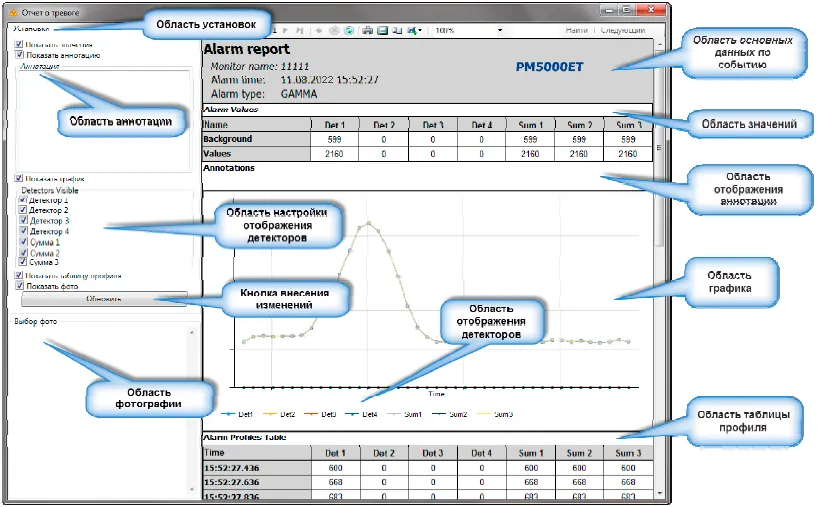Open the Page Setup toolbar icon
819x507 pixels.
pyautogui.click(x=397, y=31)
